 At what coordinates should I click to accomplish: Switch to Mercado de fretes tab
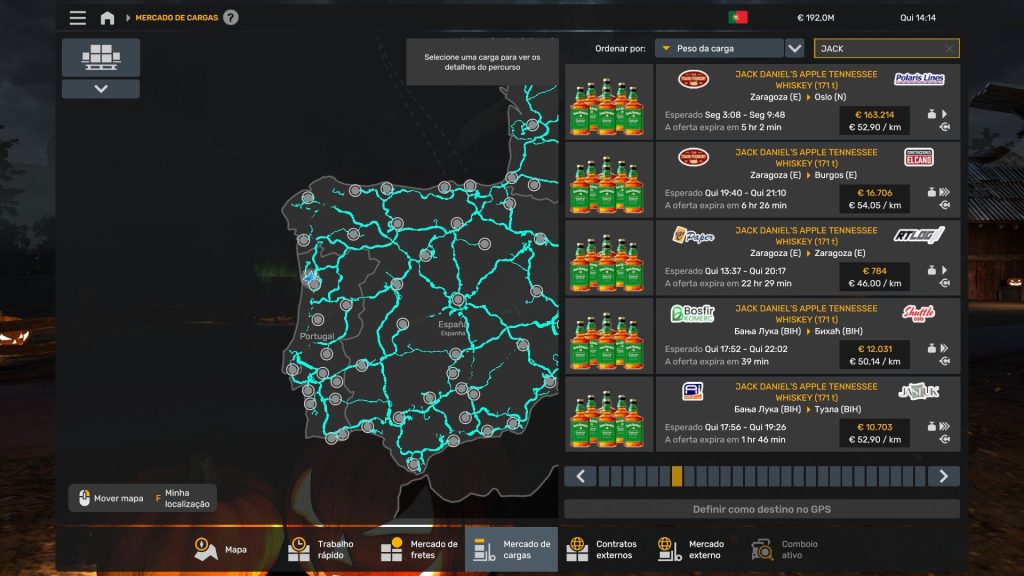[419, 549]
